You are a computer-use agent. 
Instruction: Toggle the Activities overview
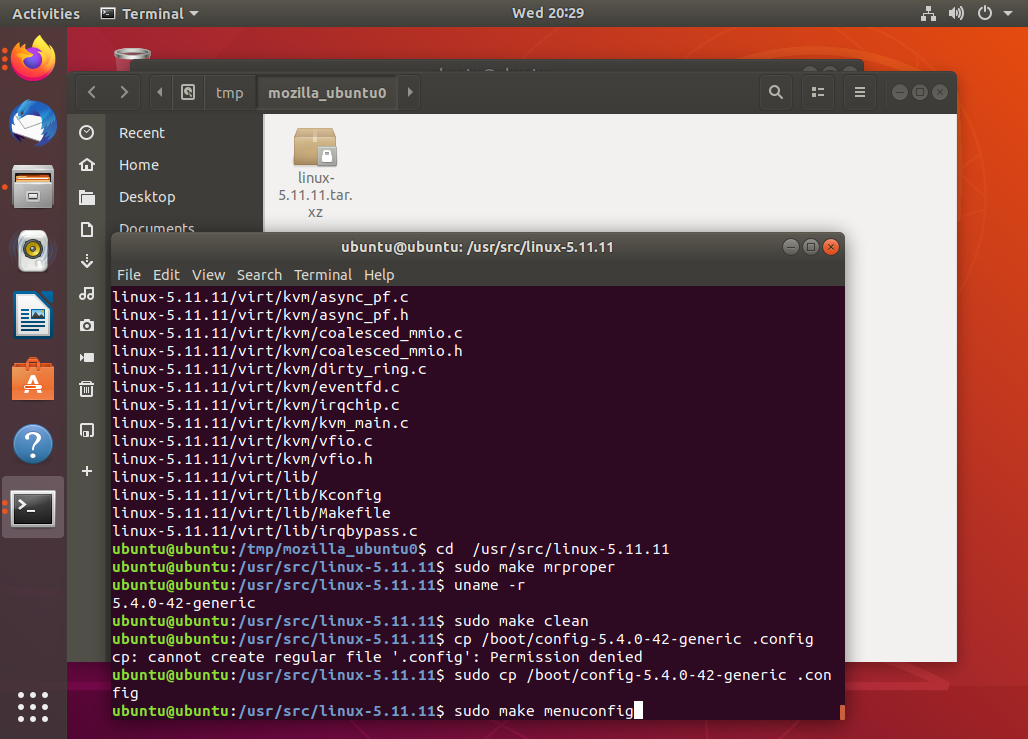45,13
